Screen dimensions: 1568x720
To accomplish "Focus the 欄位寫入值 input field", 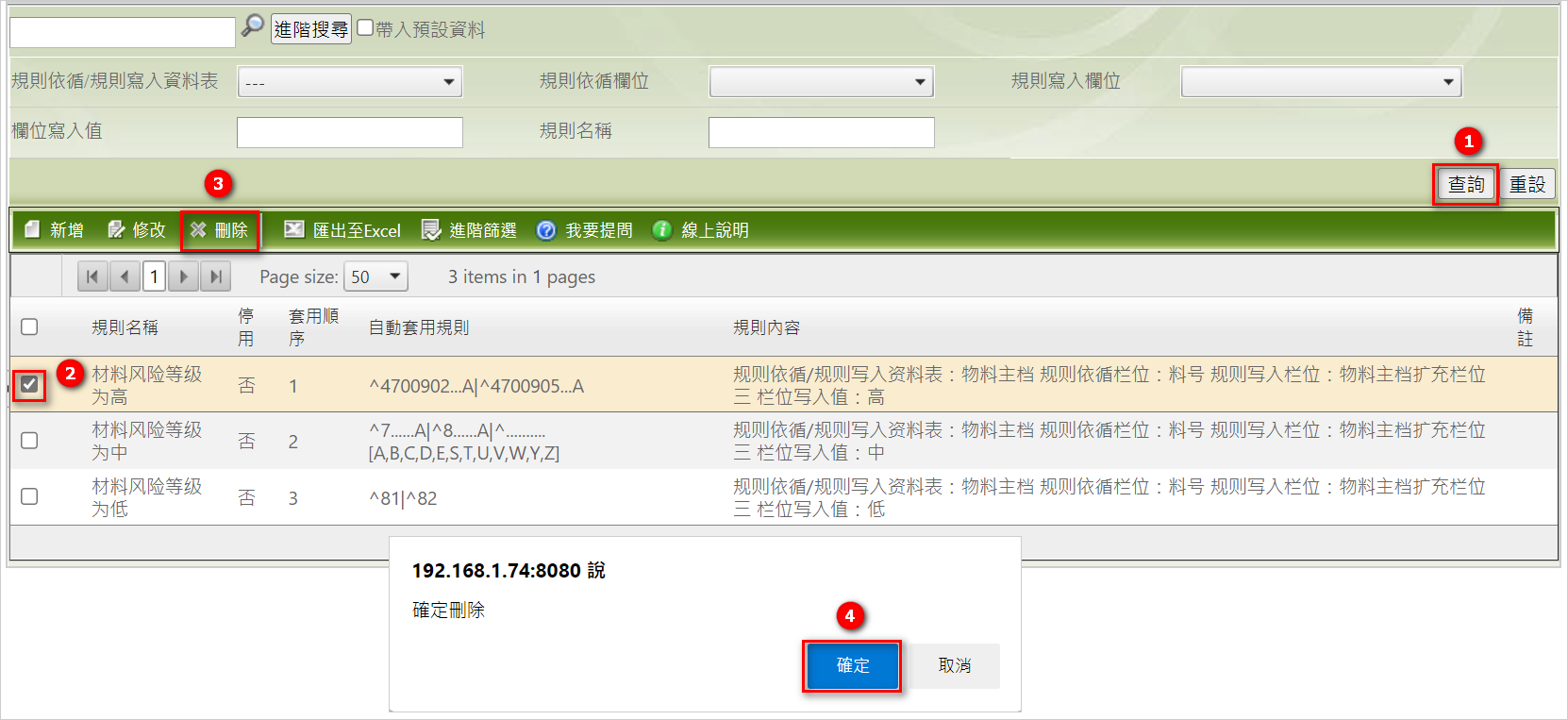I will [350, 132].
